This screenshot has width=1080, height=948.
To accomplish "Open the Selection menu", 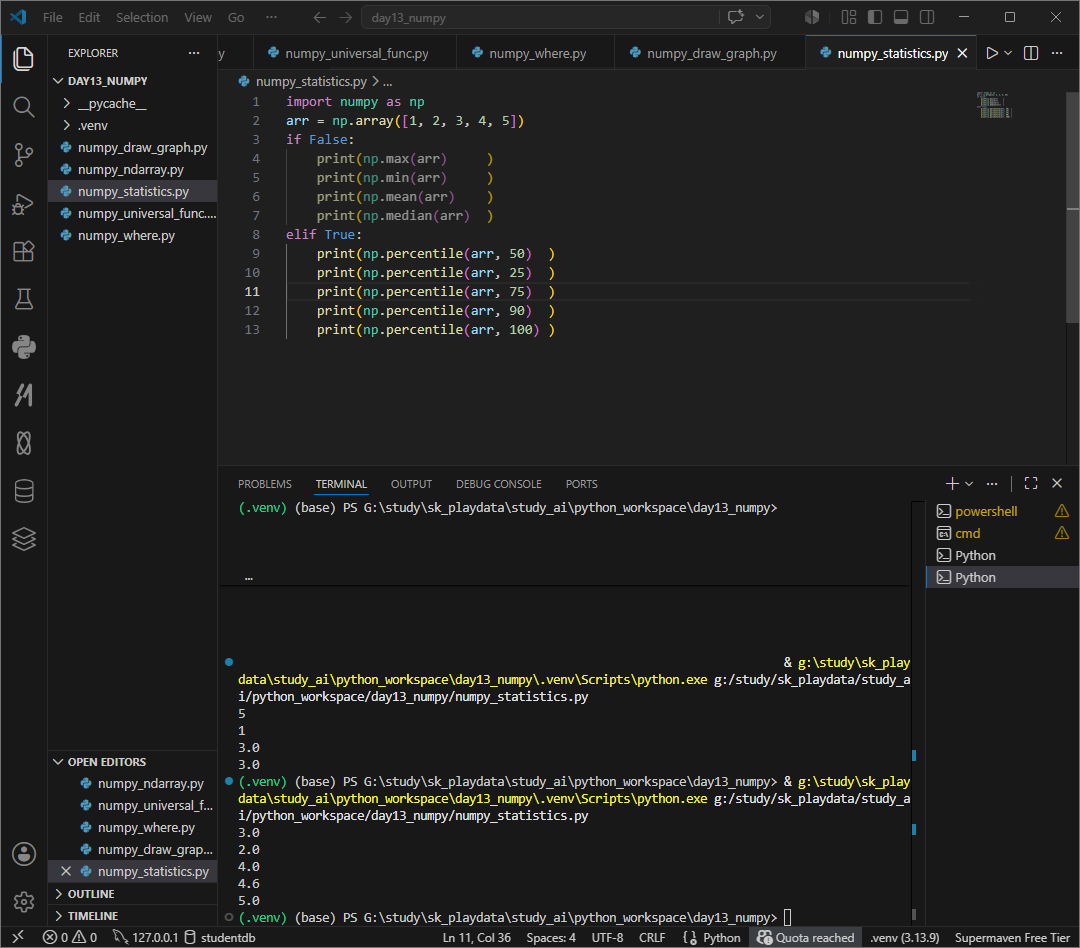I will [x=142, y=17].
